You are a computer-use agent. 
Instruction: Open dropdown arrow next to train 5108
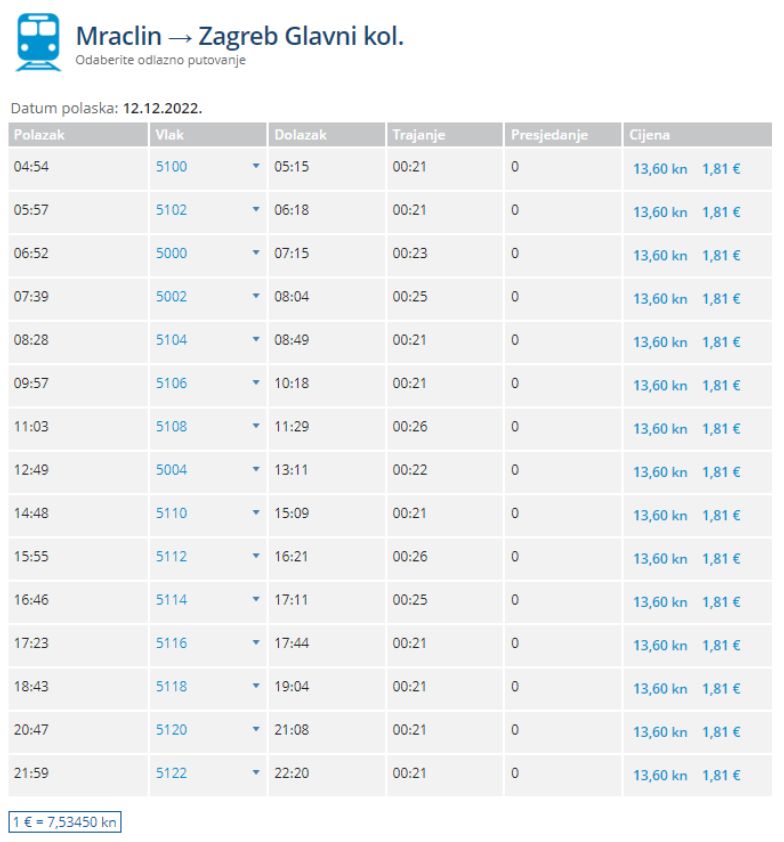coord(256,426)
